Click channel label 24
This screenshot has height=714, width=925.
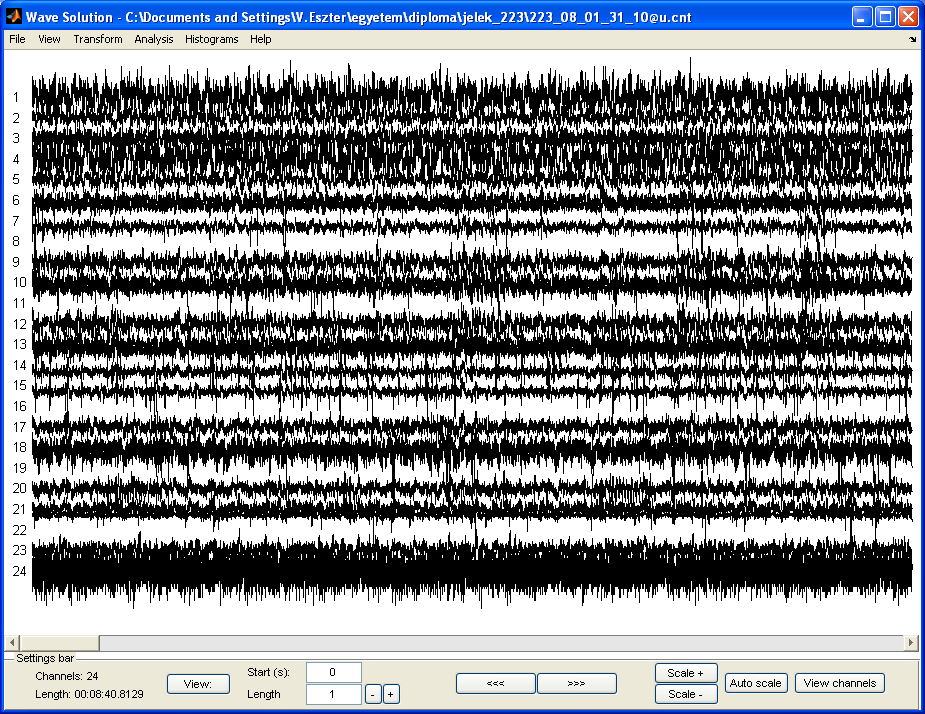(x=19, y=571)
